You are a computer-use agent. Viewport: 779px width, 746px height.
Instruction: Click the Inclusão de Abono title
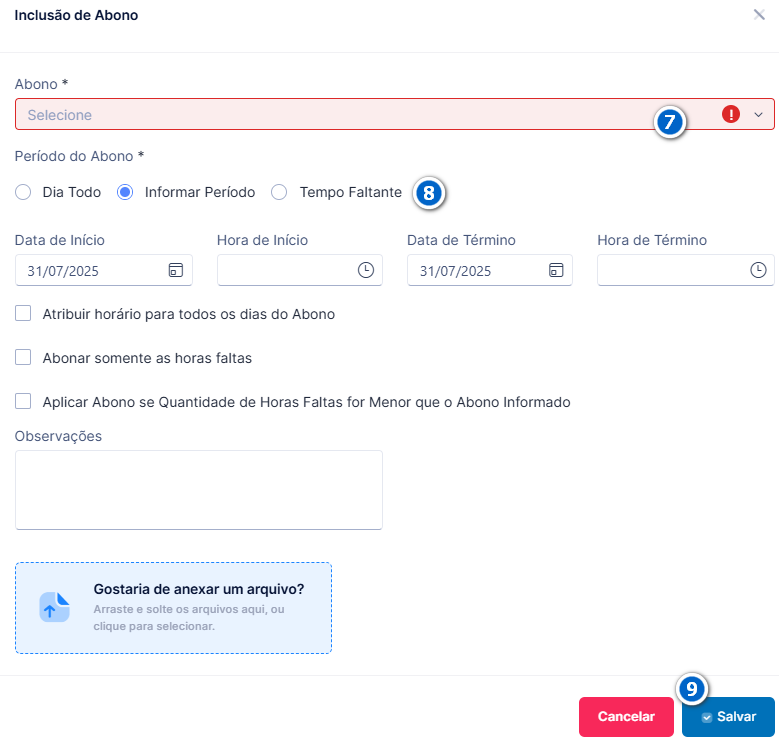point(76,15)
